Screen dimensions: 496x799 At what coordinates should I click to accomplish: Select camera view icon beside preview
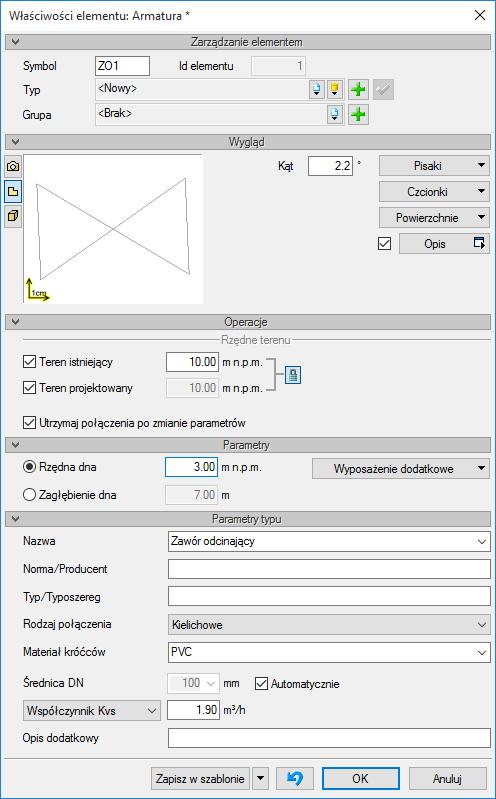click(13, 167)
